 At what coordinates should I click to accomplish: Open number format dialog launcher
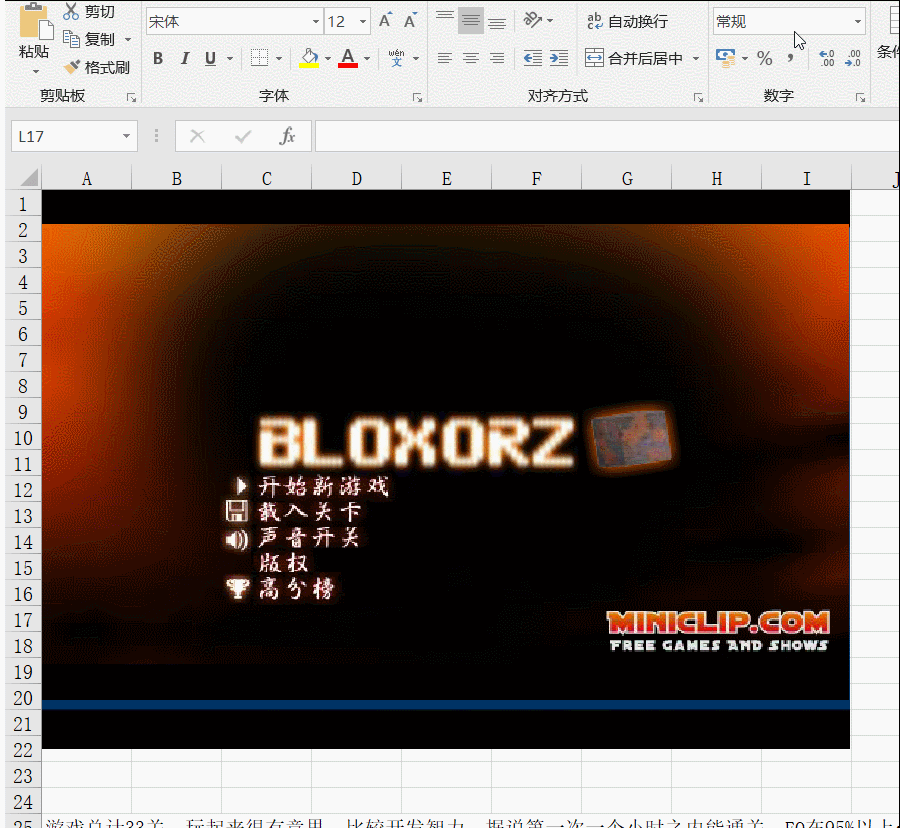(x=860, y=98)
